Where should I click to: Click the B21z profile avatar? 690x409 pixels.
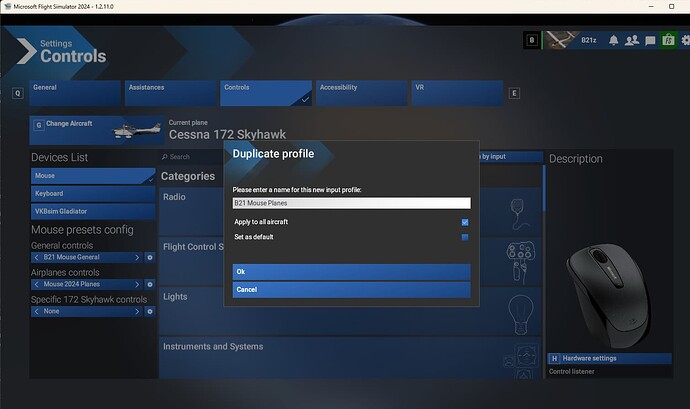click(x=561, y=40)
